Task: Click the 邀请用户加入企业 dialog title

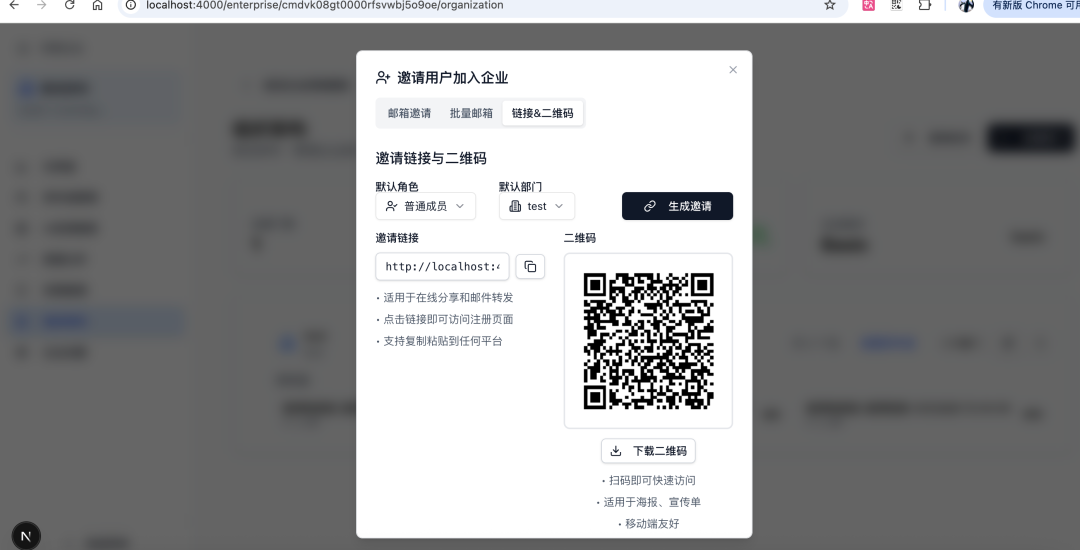Action: pos(453,78)
